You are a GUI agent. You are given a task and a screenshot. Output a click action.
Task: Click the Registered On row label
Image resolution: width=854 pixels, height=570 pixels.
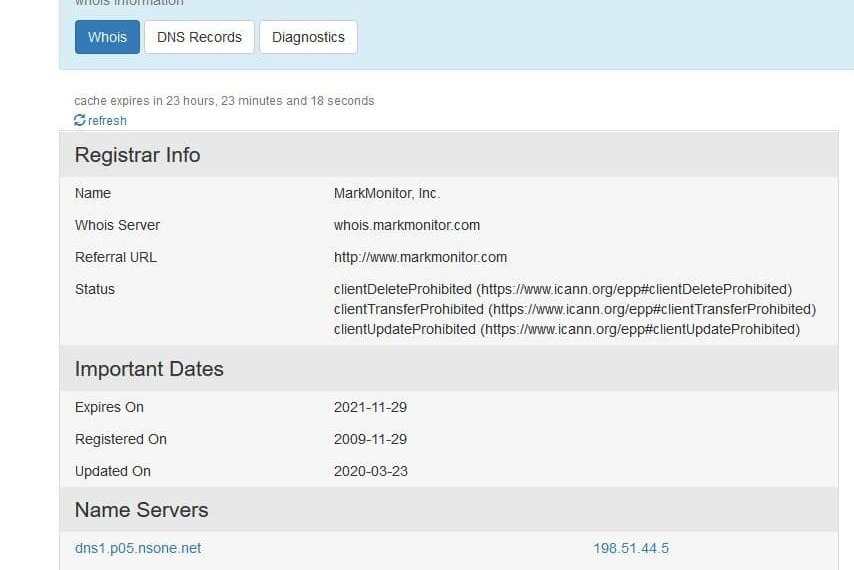[x=120, y=439]
